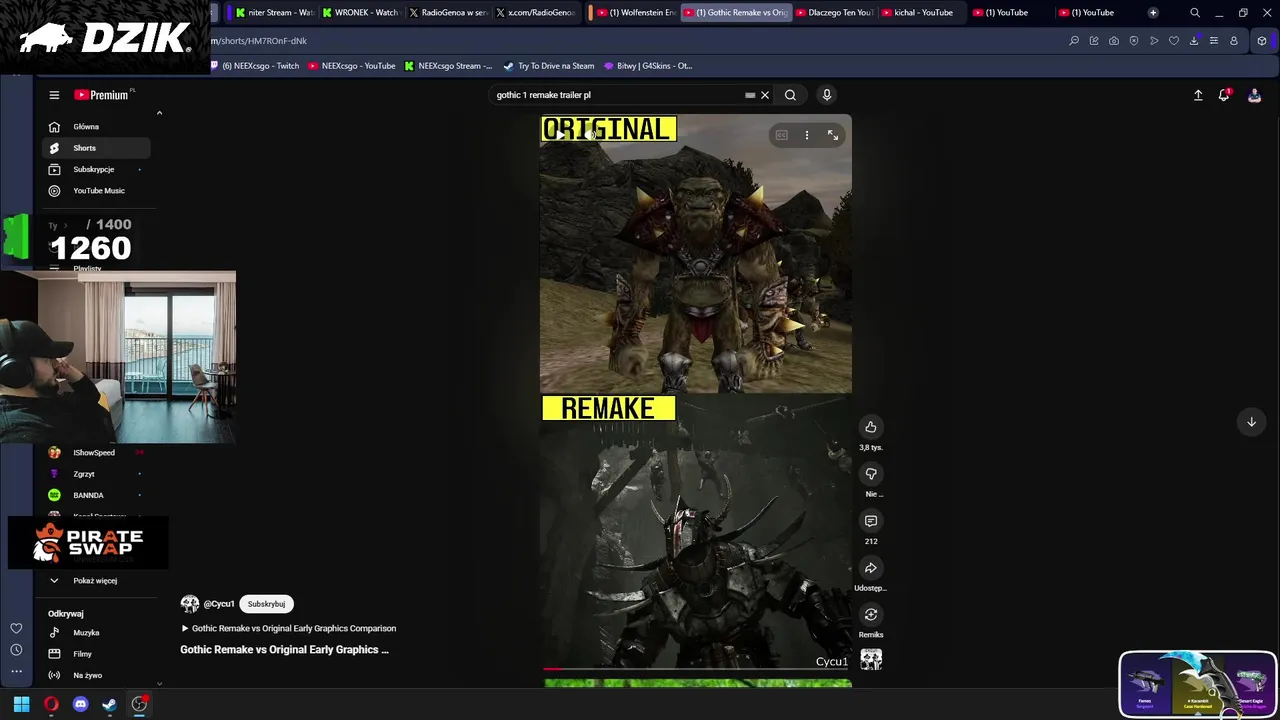This screenshot has width=1280, height=720.
Task: Open browser downloads icon
Action: point(1194,41)
